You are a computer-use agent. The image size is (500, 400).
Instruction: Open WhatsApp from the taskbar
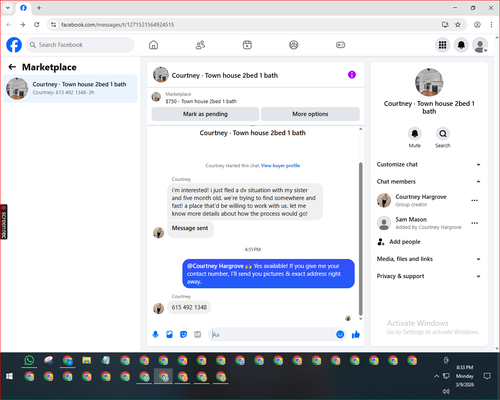point(29,360)
